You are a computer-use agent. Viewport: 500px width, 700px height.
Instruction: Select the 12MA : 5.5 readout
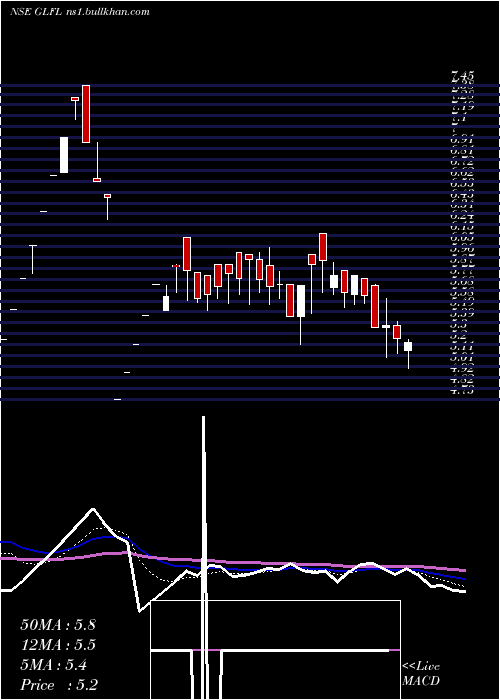pyautogui.click(x=58, y=645)
